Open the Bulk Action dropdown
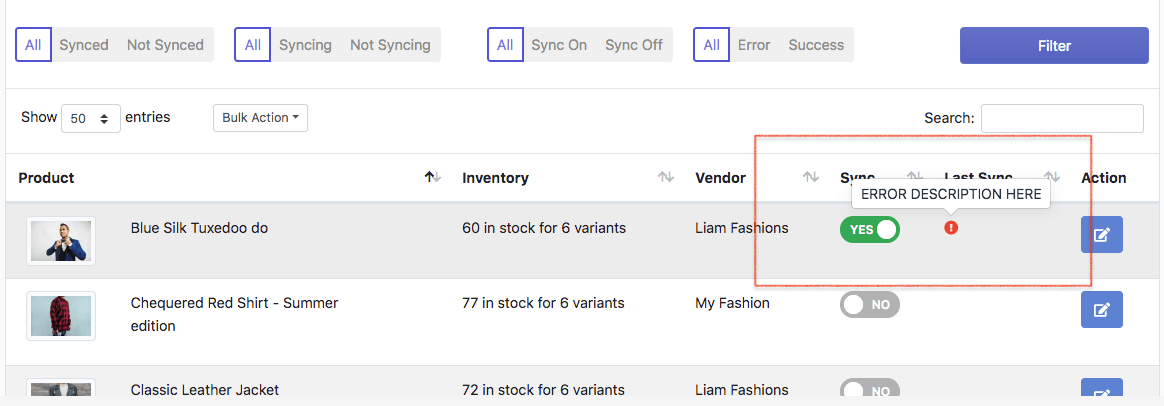Image resolution: width=1164 pixels, height=406 pixels. [x=260, y=118]
